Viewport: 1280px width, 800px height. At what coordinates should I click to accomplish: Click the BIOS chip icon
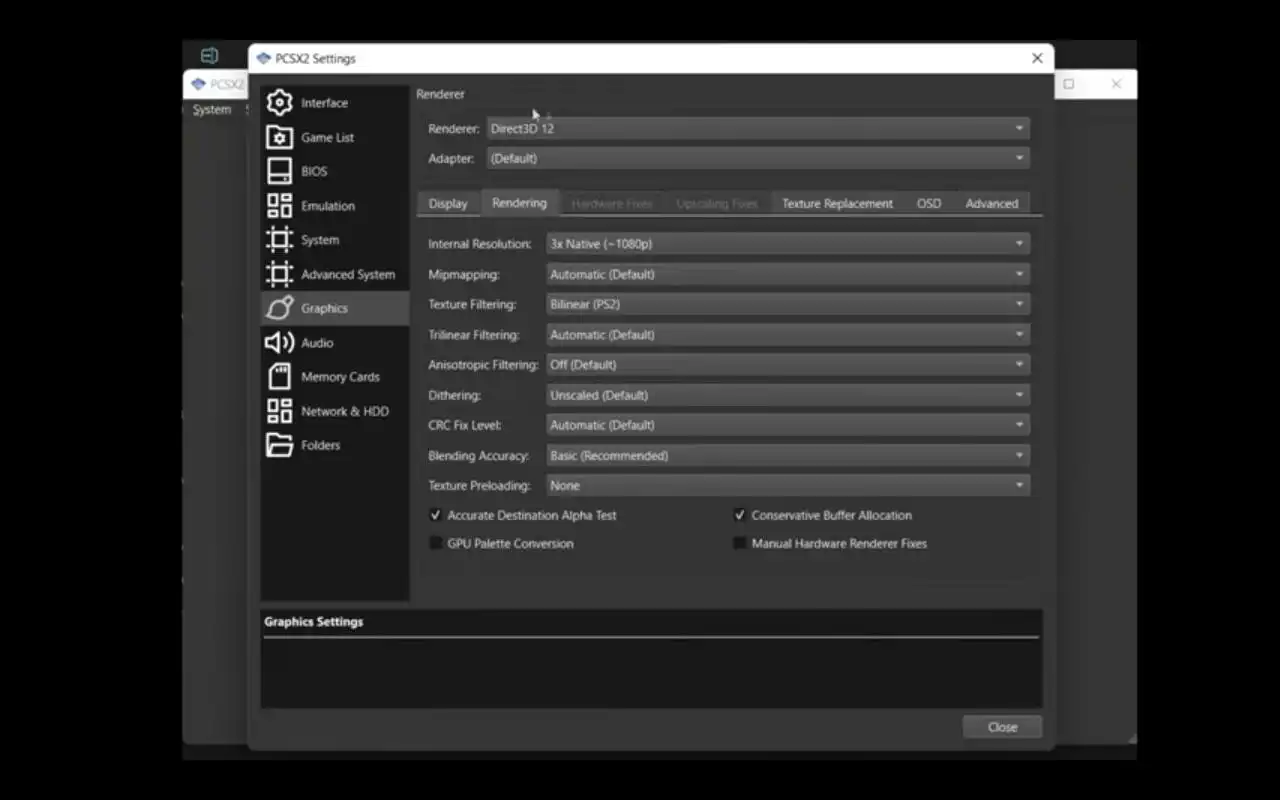click(279, 171)
